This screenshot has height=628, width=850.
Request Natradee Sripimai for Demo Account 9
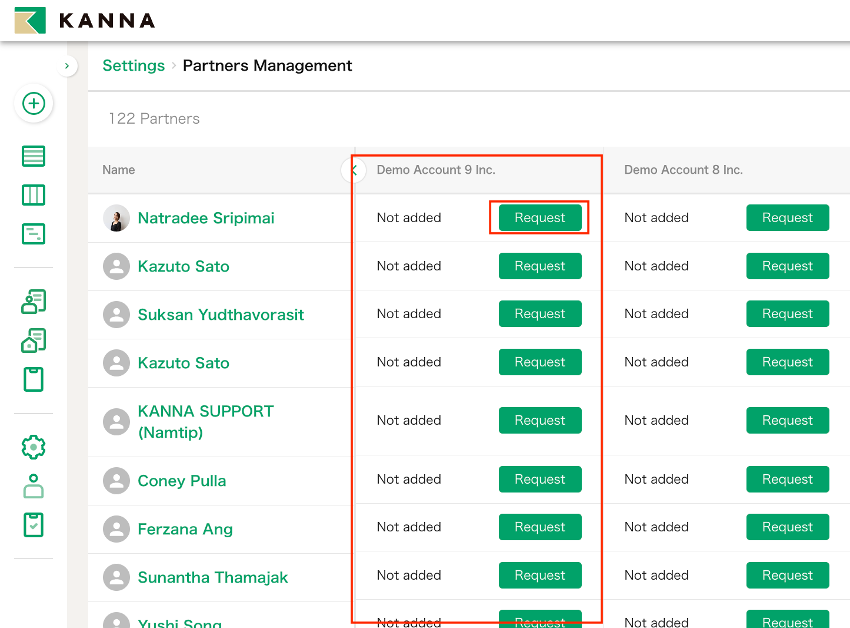540,218
